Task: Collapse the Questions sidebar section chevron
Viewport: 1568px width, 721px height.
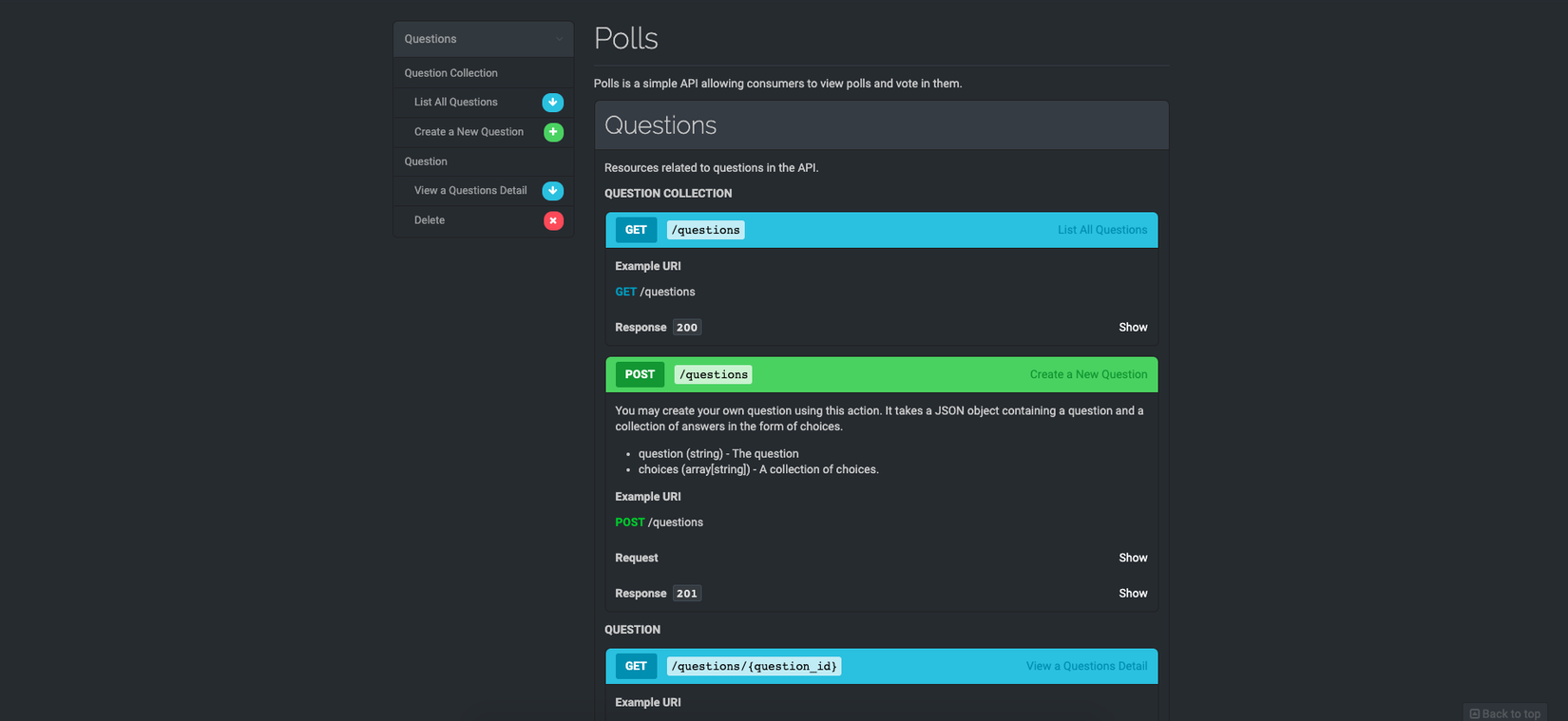Action: click(x=559, y=39)
